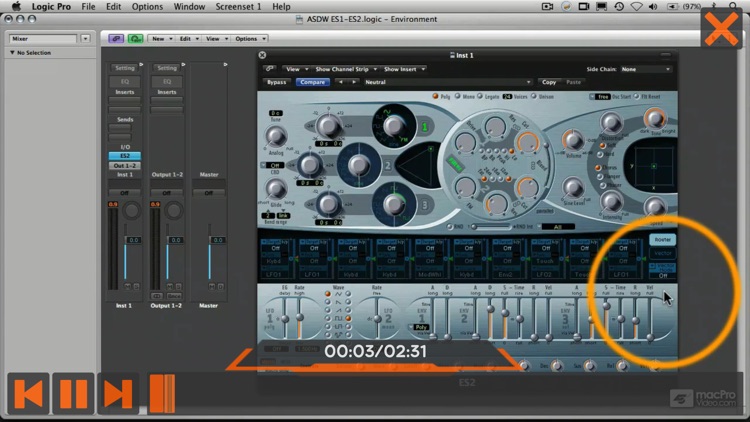Viewport: 750px width, 422px height.
Task: Click the Compare button
Action: [312, 82]
